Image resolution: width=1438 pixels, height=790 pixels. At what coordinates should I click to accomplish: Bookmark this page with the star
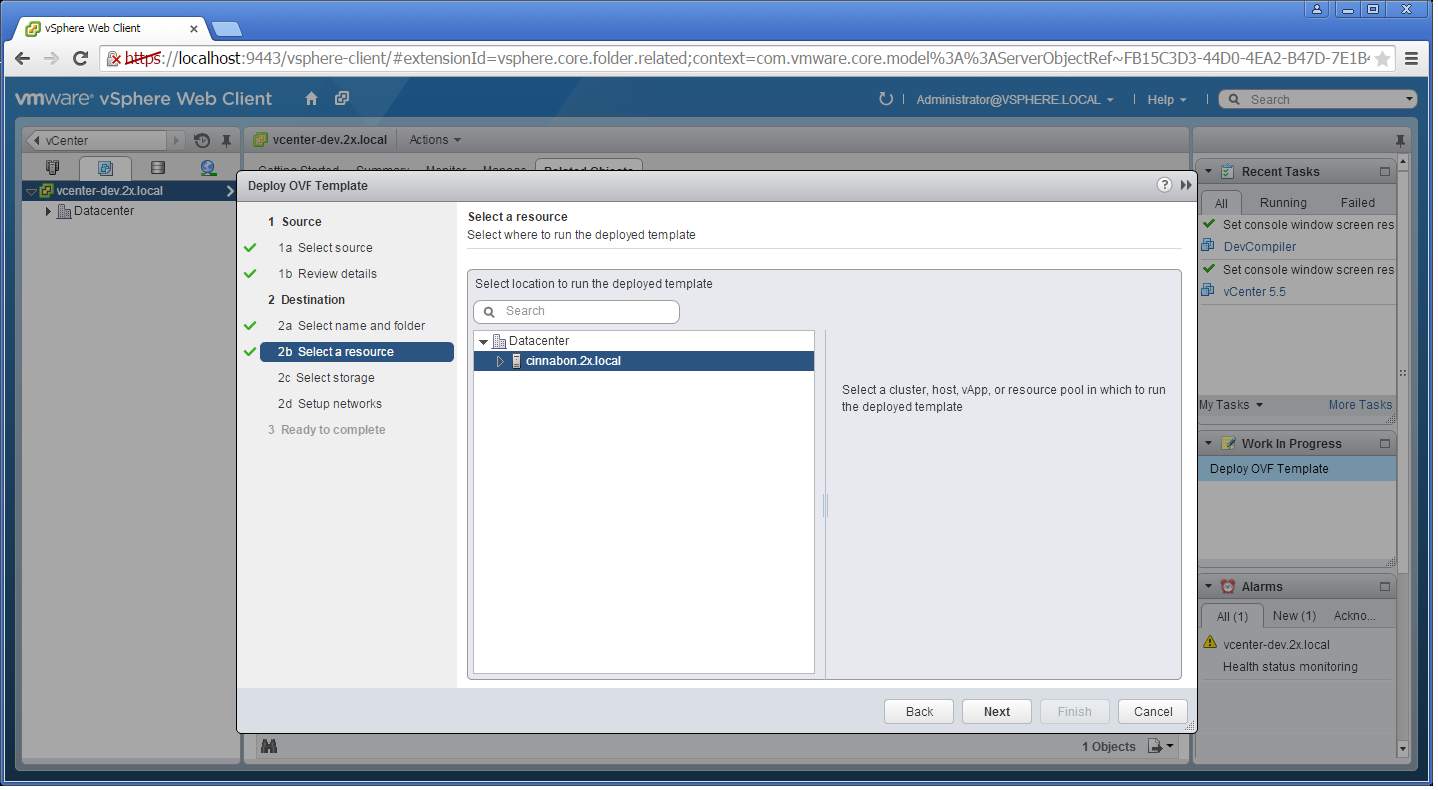[x=1383, y=59]
